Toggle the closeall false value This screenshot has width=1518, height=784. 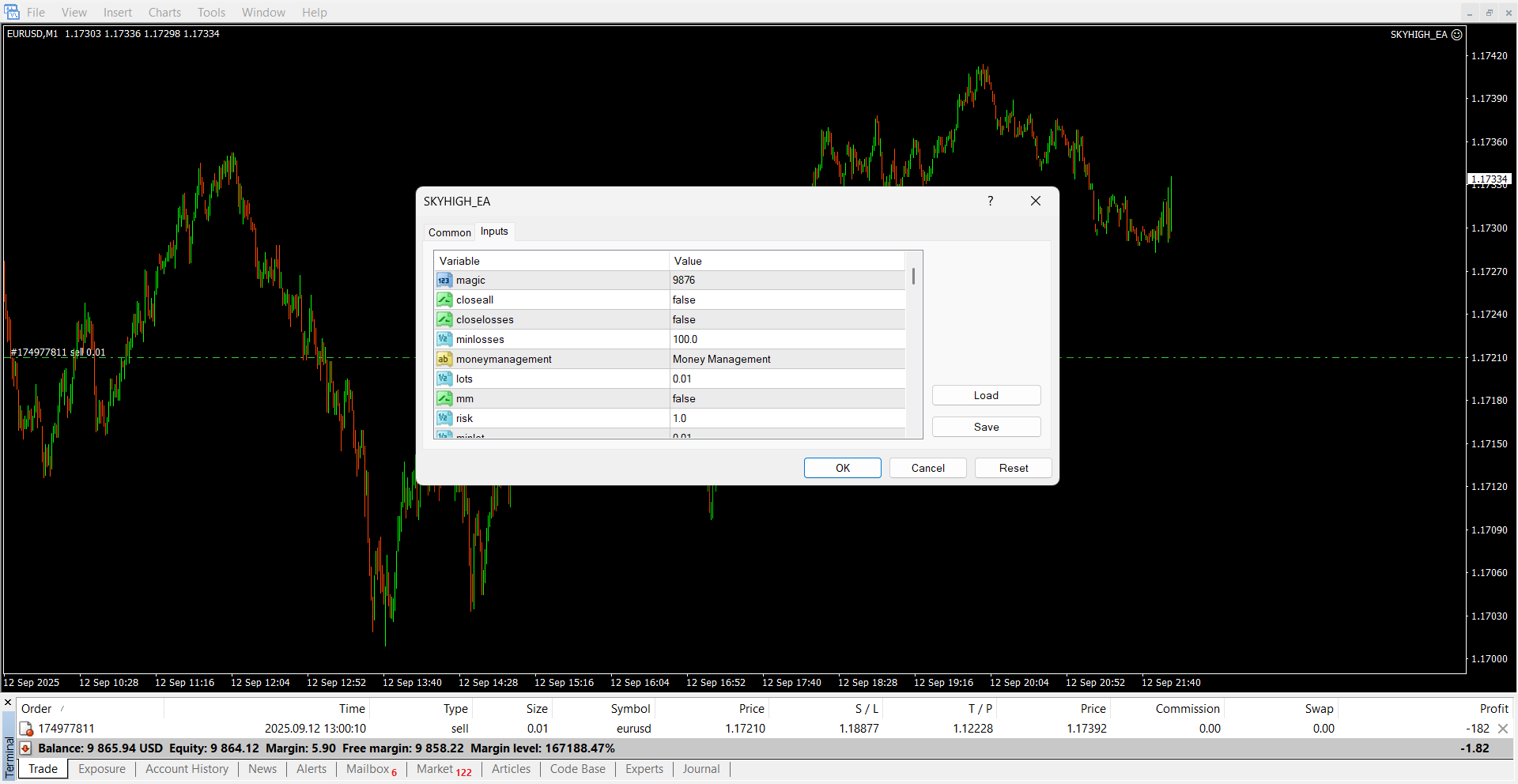click(684, 300)
